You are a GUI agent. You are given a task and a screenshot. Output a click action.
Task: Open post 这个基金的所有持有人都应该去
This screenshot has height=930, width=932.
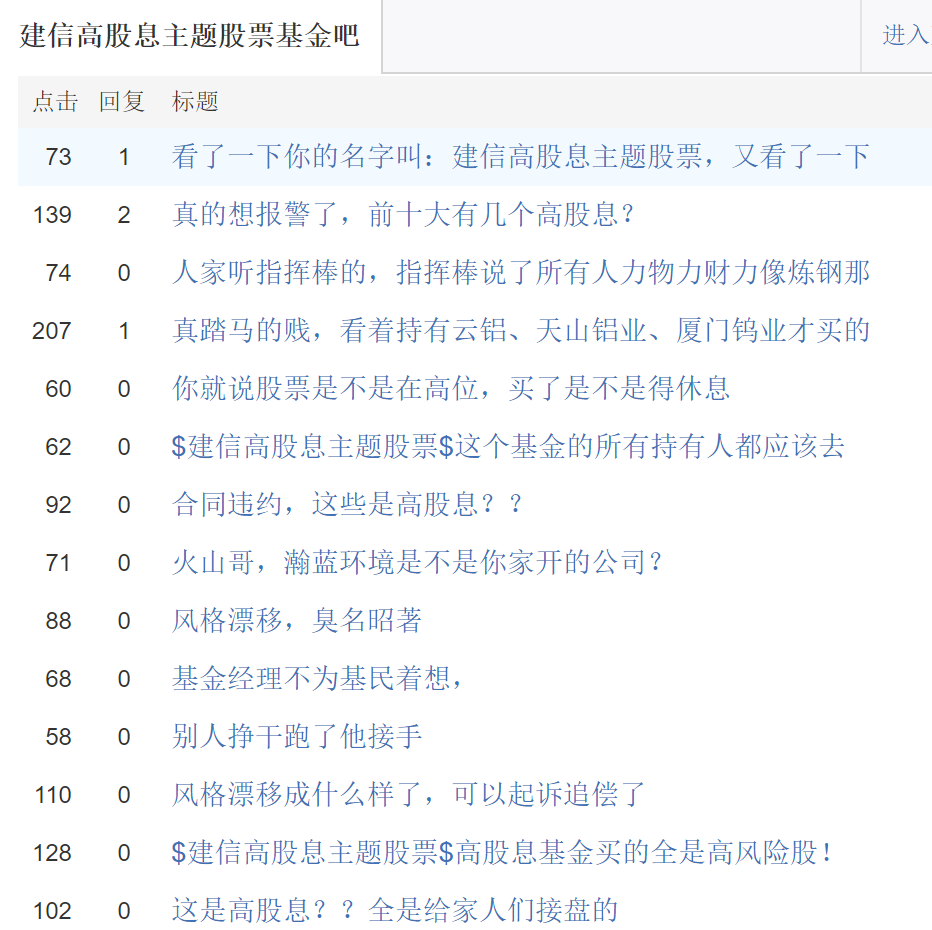pyautogui.click(x=508, y=446)
